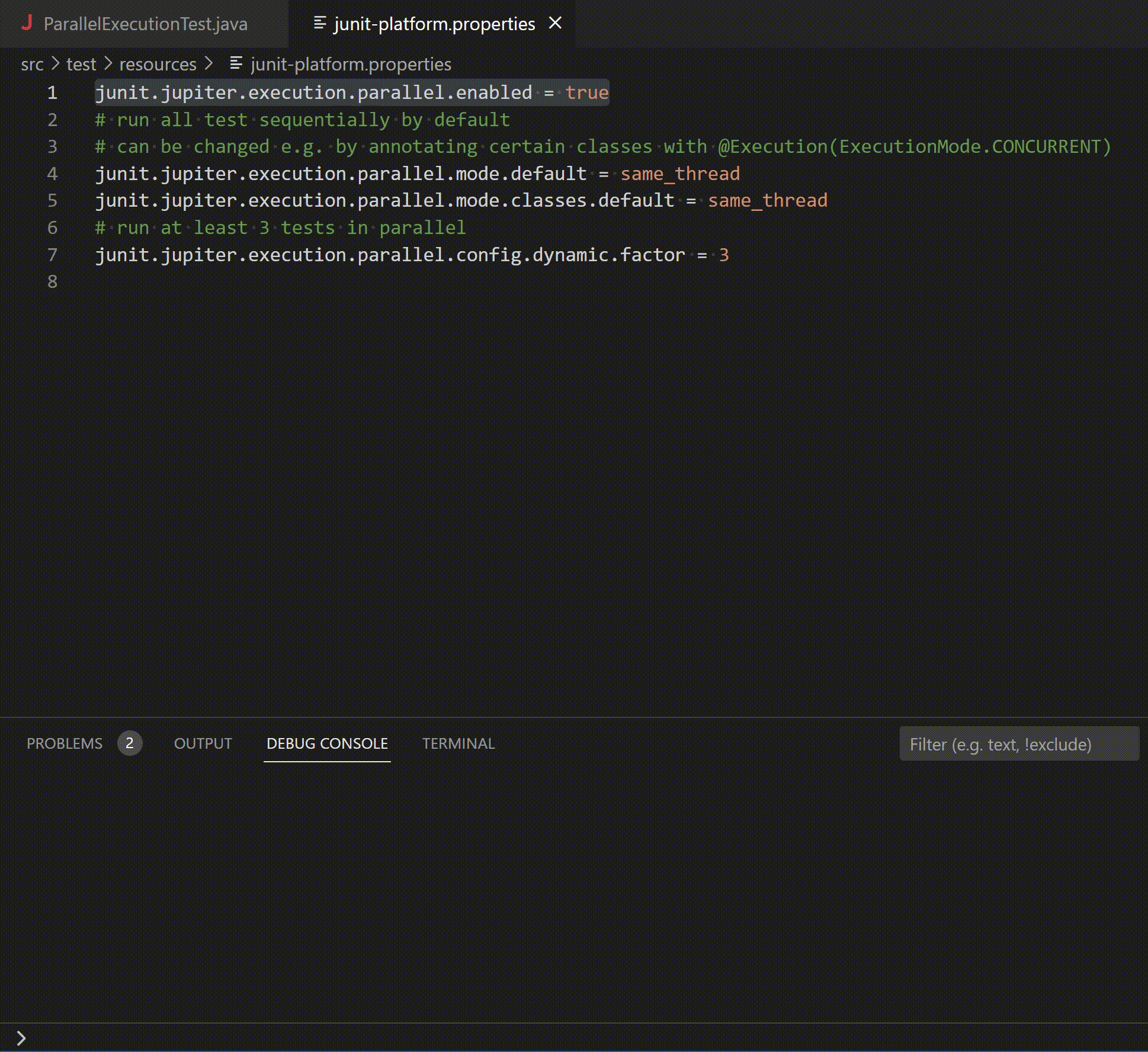1148x1052 pixels.
Task: Click the debug console filter field
Action: (x=1019, y=744)
